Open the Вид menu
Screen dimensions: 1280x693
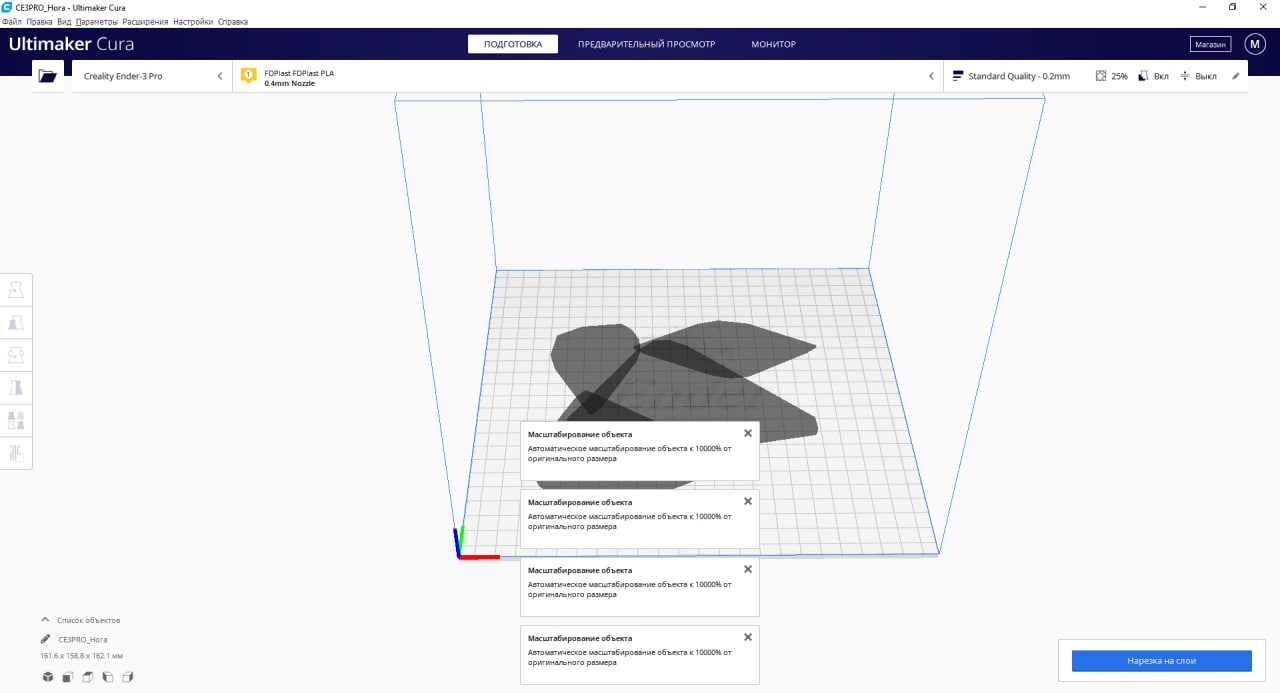pyautogui.click(x=64, y=21)
